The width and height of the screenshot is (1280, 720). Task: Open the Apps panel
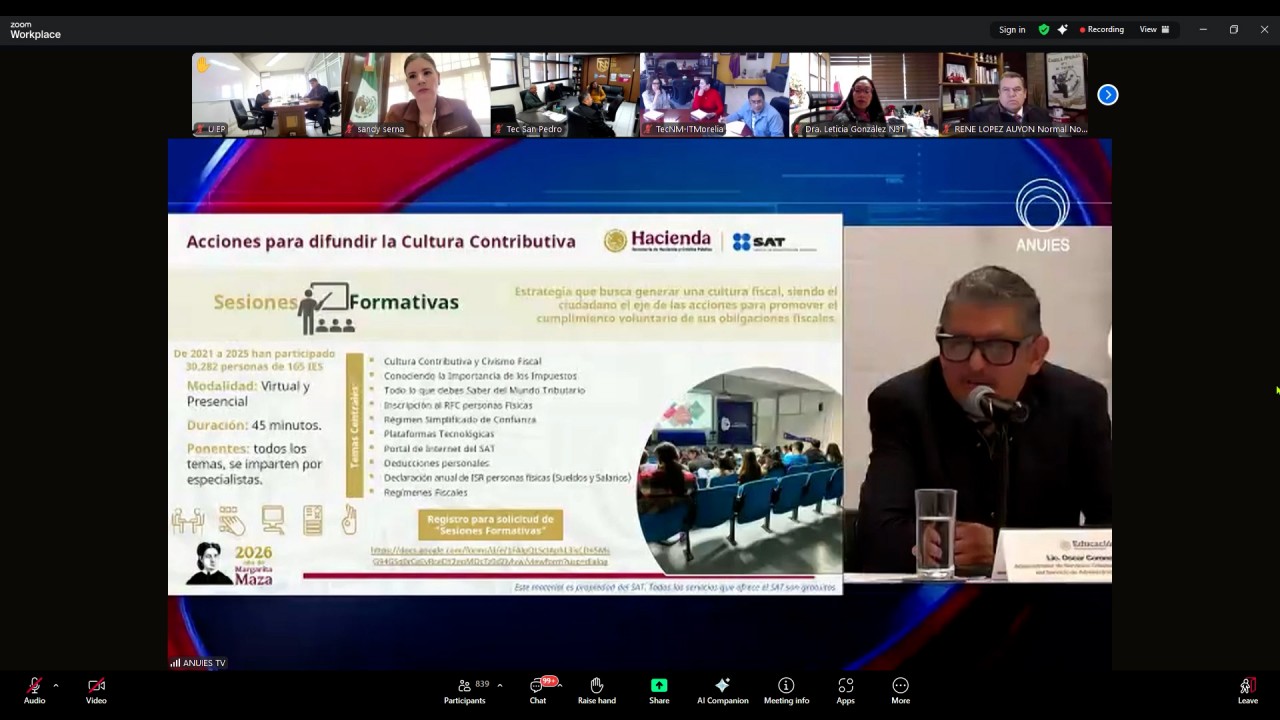845,690
